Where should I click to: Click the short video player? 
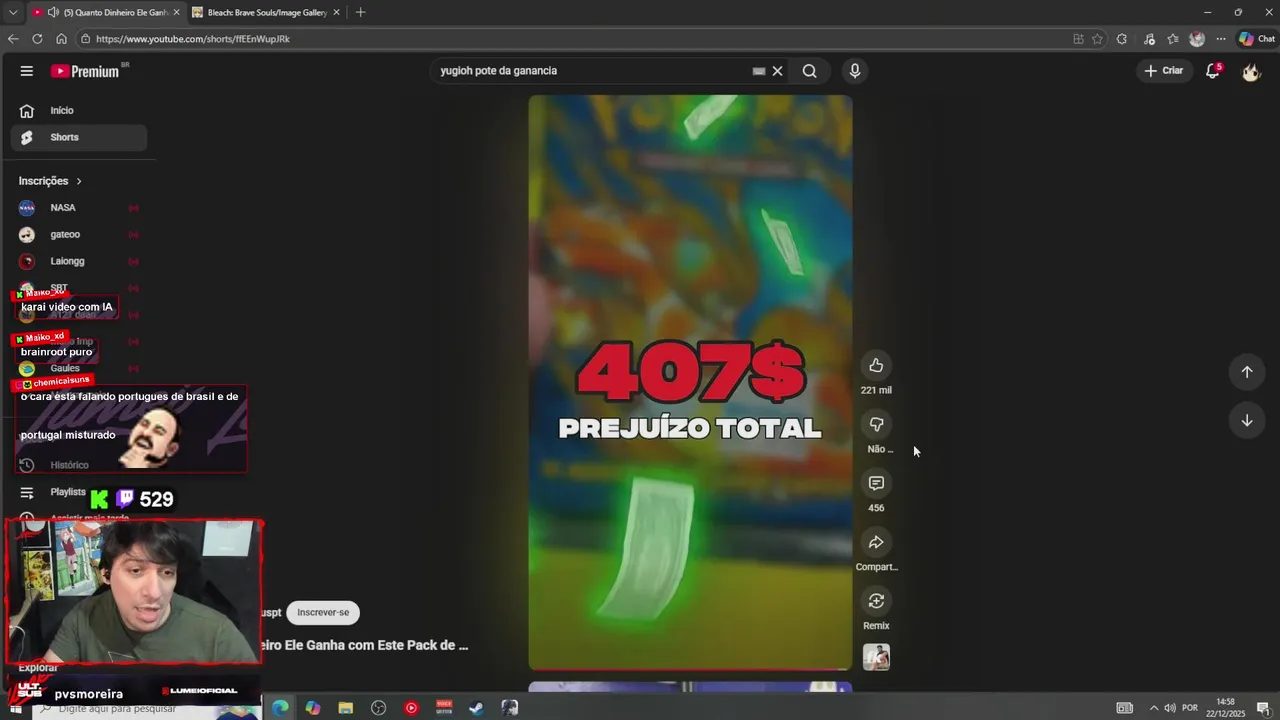point(690,382)
